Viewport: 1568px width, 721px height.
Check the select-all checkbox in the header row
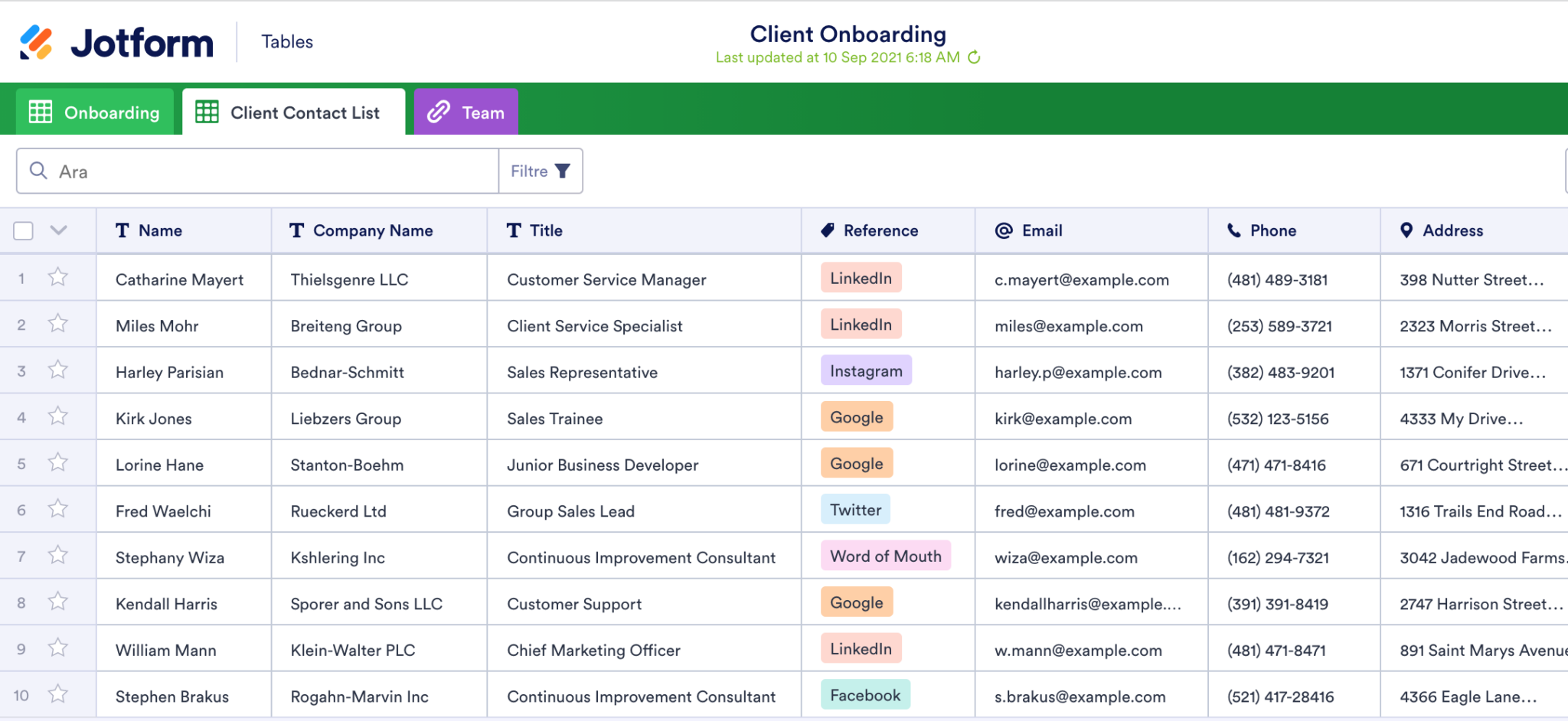pyautogui.click(x=23, y=230)
